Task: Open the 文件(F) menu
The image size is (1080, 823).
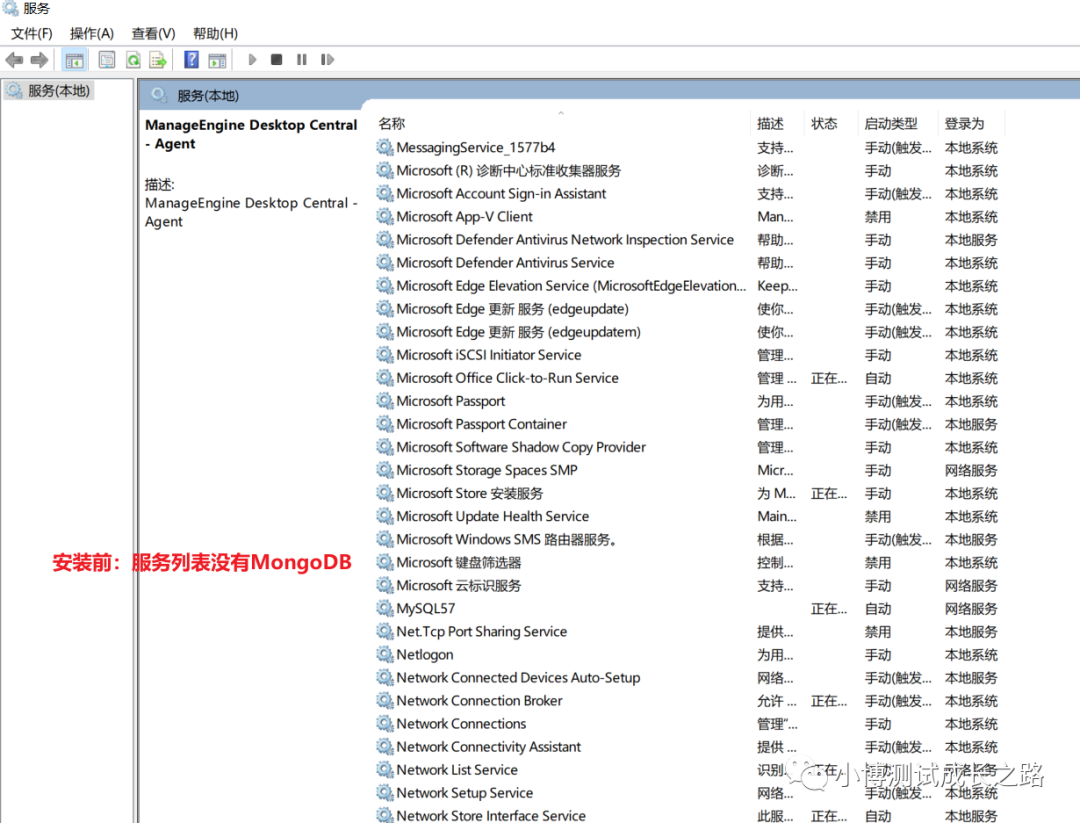Action: (x=32, y=33)
